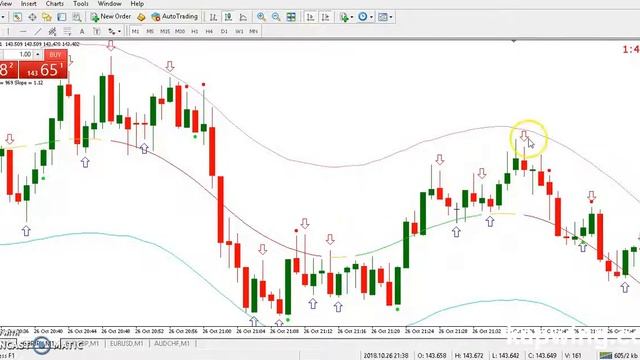Open the Help menu
This screenshot has width=640, height=360.
point(137,4)
